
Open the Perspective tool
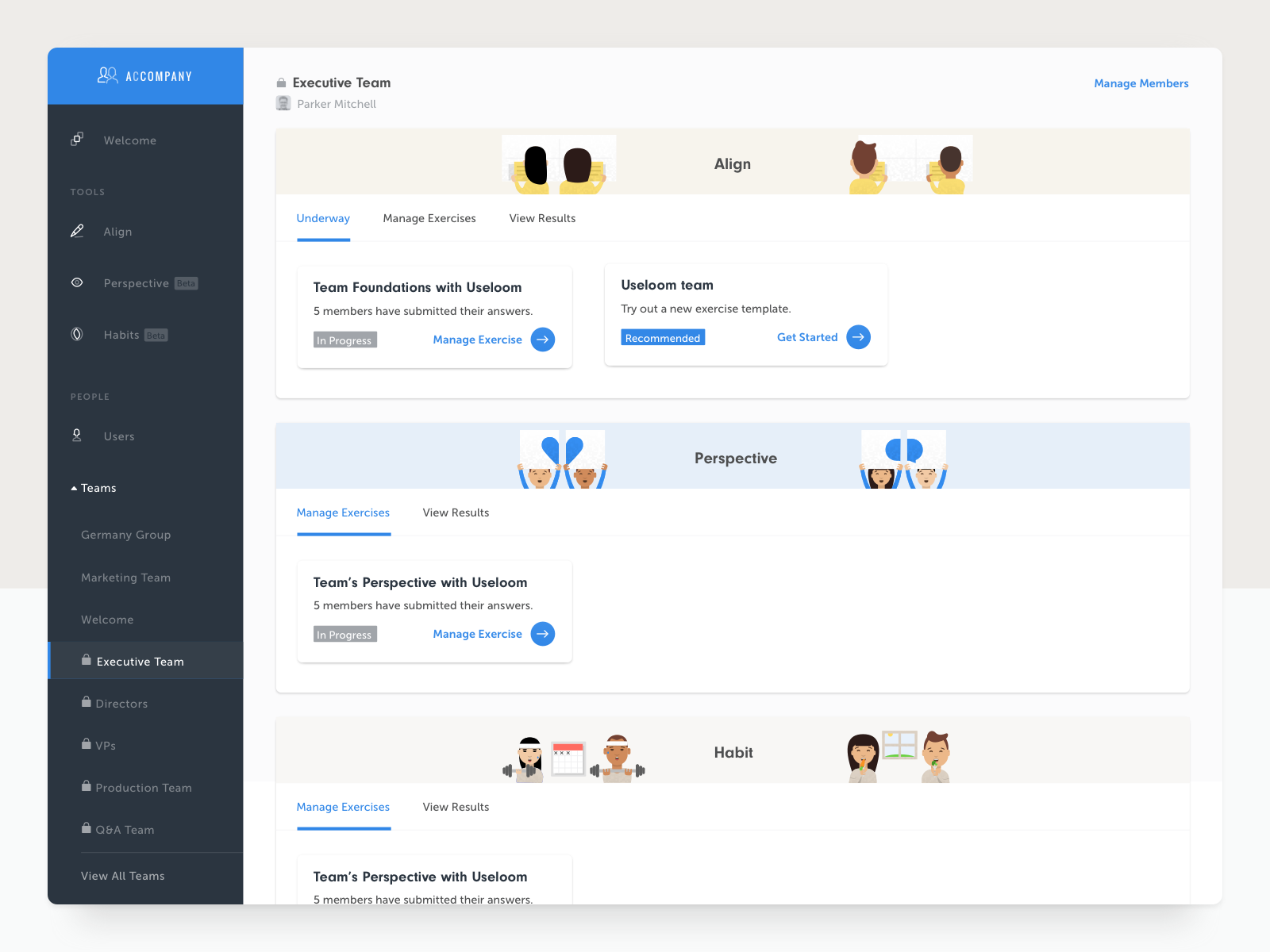(x=137, y=283)
